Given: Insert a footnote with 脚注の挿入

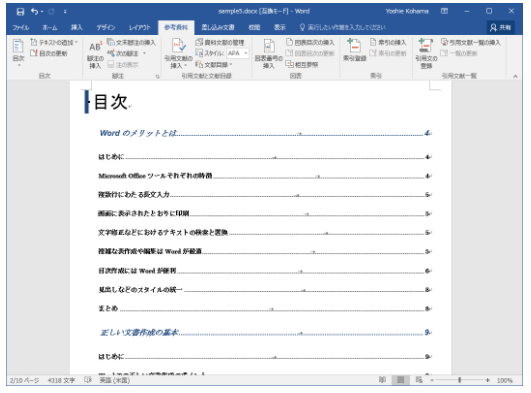Looking at the screenshot, I should [x=95, y=55].
